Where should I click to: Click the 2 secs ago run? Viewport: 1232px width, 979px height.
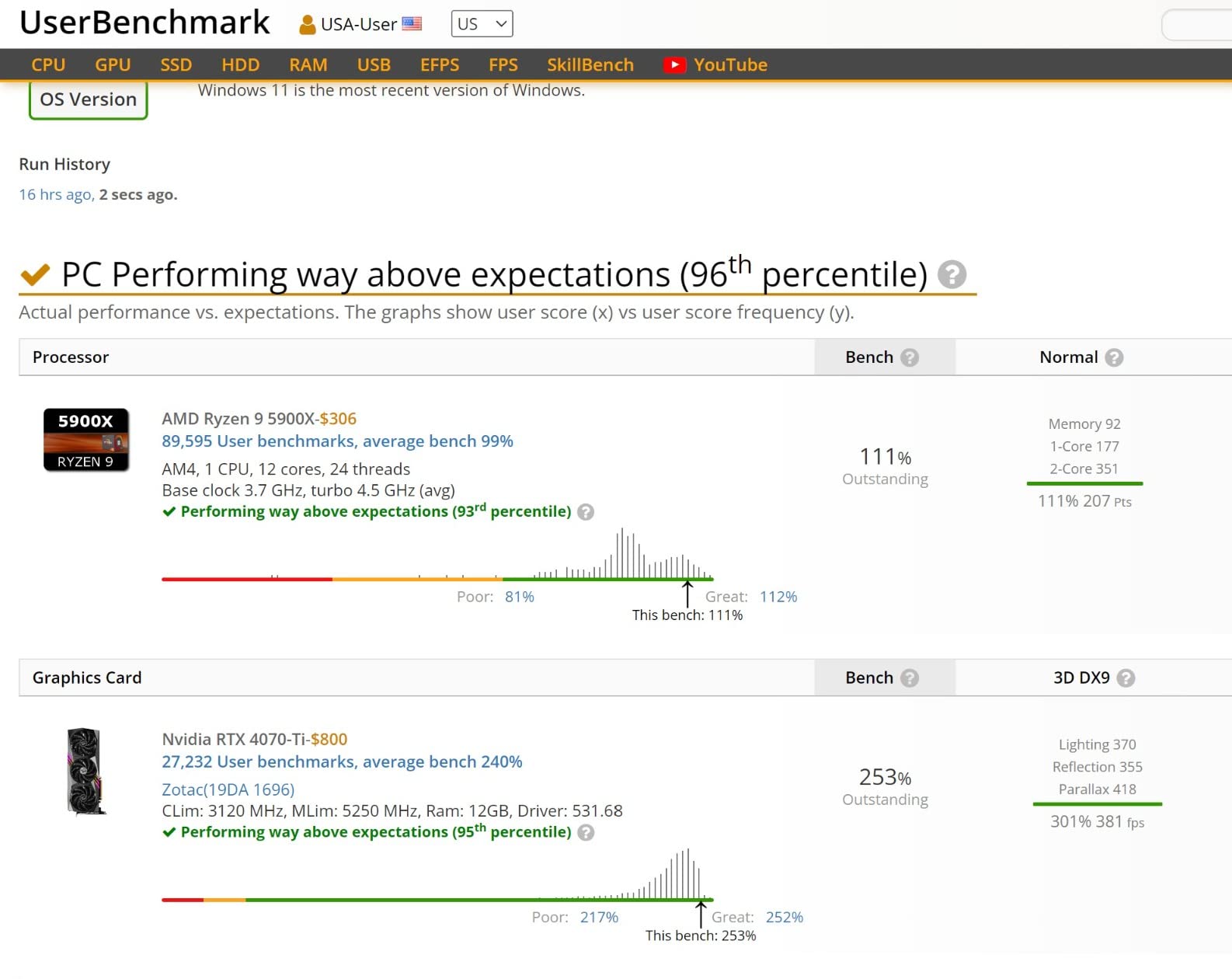[138, 194]
